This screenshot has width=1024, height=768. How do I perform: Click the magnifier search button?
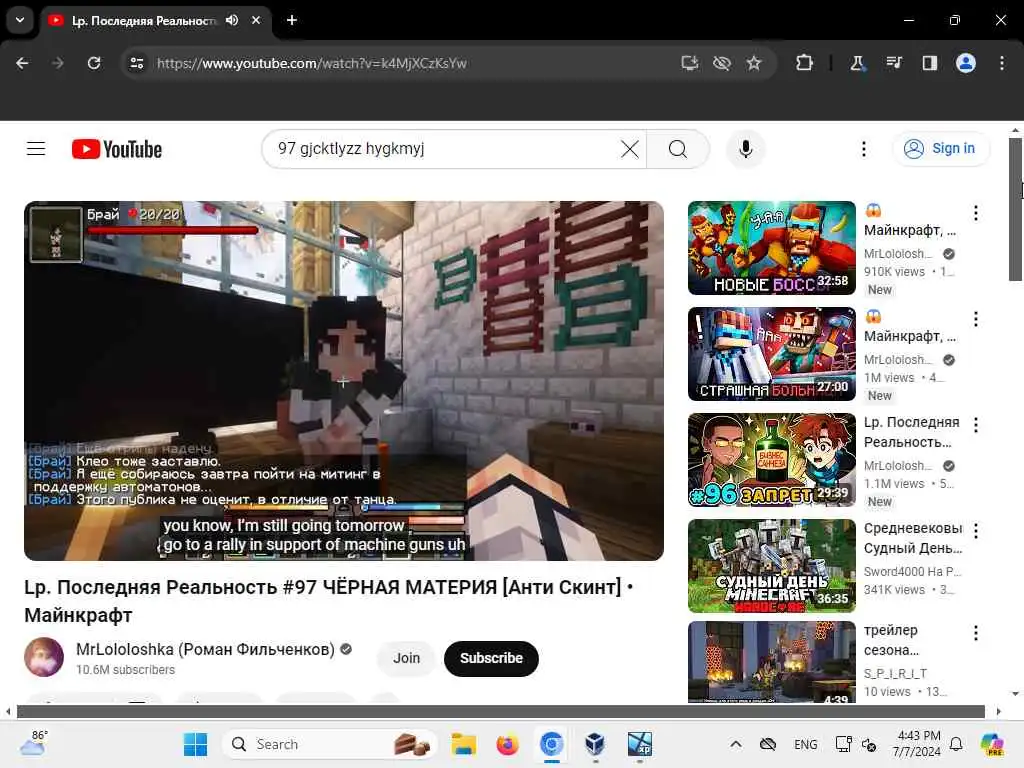click(x=678, y=149)
